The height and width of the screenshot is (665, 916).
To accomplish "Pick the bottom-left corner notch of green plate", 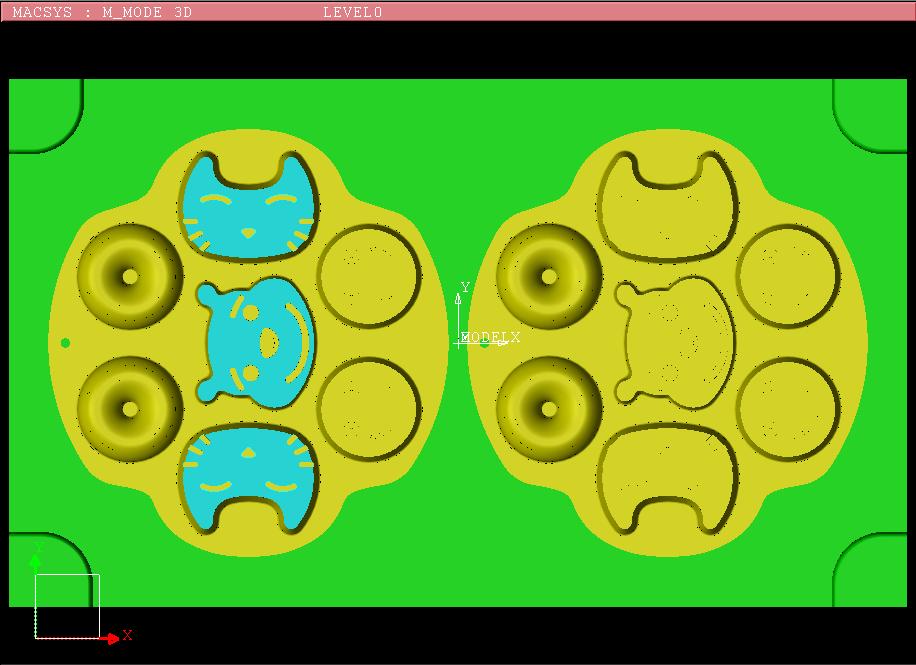I will point(50,570).
